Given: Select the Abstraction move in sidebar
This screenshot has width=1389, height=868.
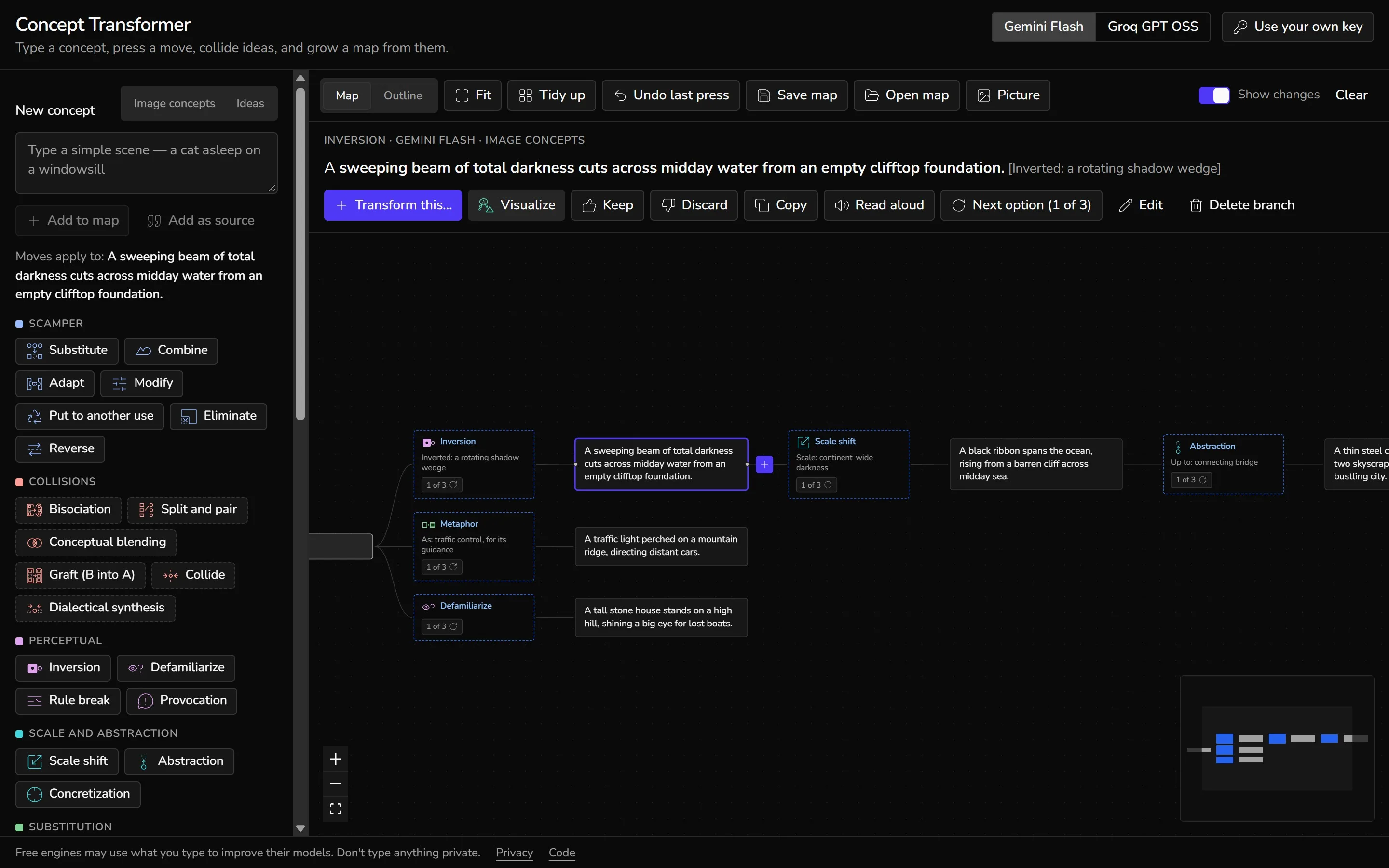Looking at the screenshot, I should pos(179,761).
